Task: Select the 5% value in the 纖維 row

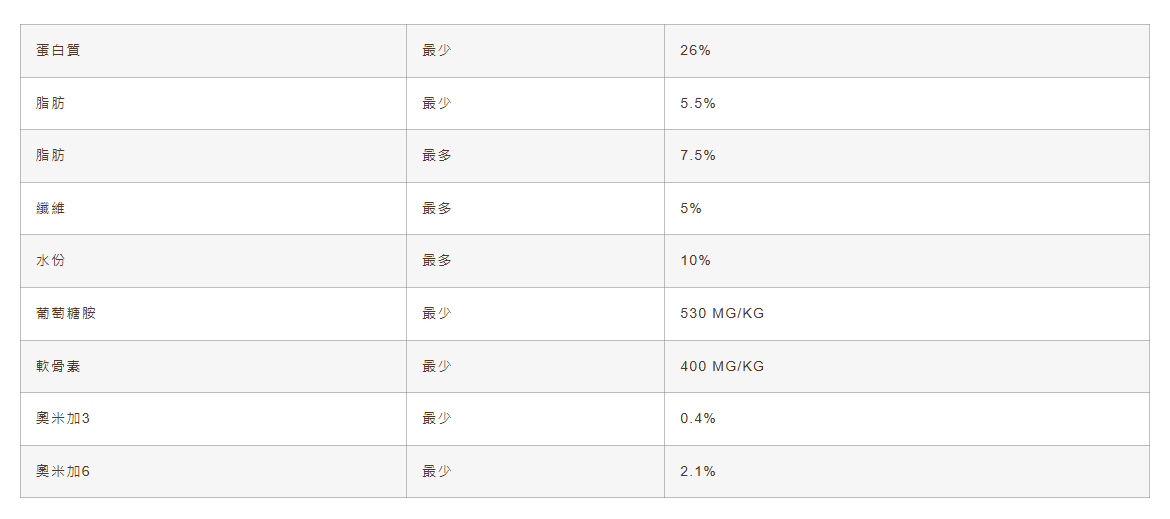Action: coord(691,208)
